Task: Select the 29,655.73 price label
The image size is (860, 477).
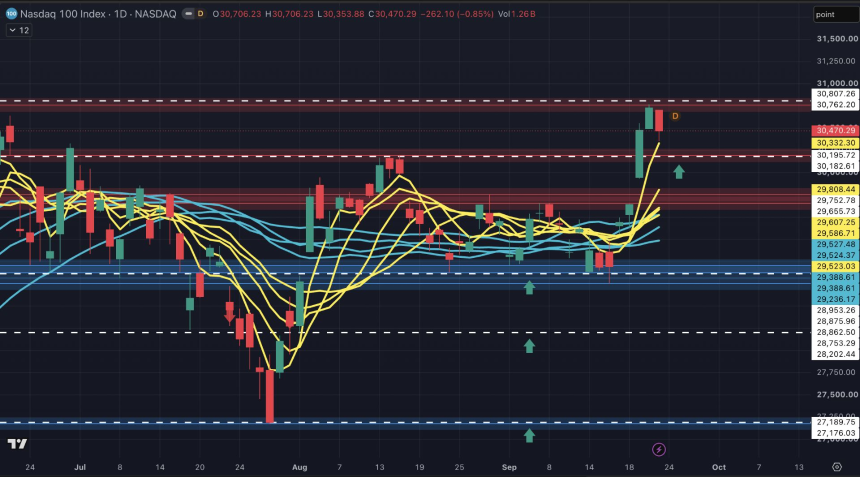Action: click(835, 211)
